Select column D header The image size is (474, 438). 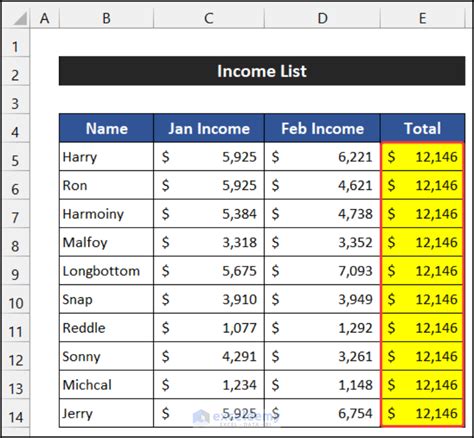click(322, 18)
